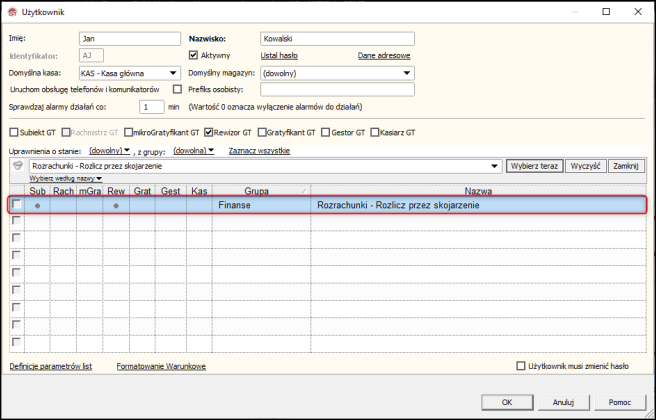Click the app icon in the Użytkownik title bar
This screenshot has height=420, width=656.
(x=13, y=12)
